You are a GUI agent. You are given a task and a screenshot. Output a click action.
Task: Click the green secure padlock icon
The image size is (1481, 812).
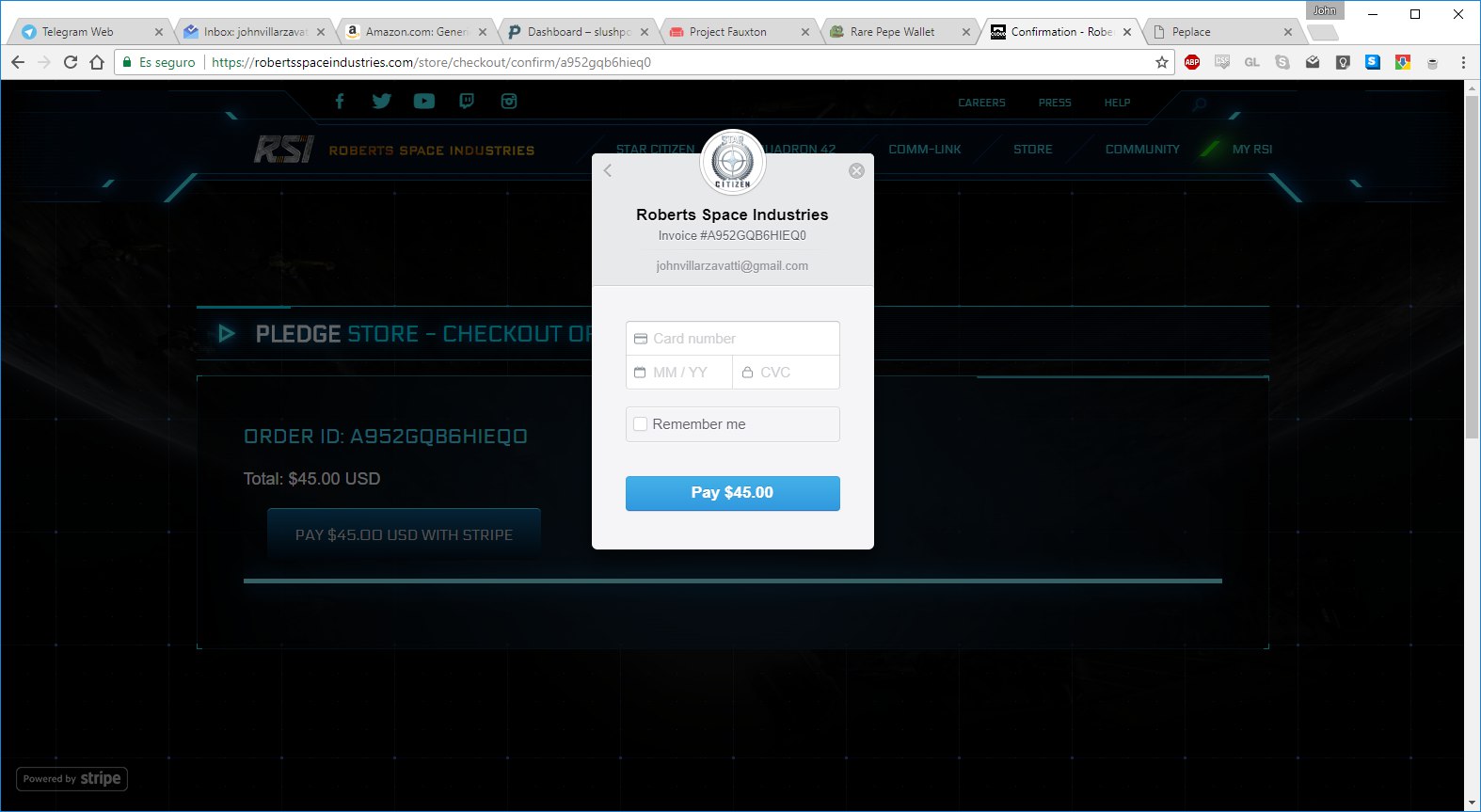pyautogui.click(x=127, y=62)
